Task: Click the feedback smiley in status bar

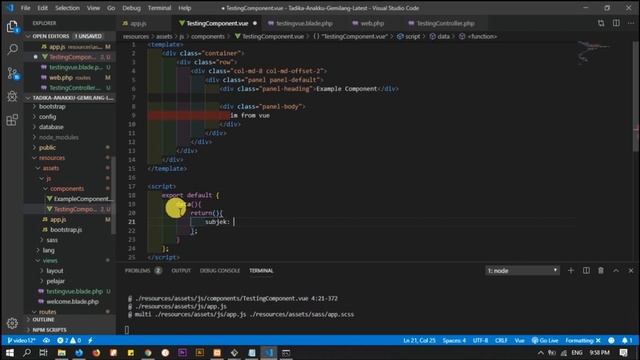Action: 611,340
